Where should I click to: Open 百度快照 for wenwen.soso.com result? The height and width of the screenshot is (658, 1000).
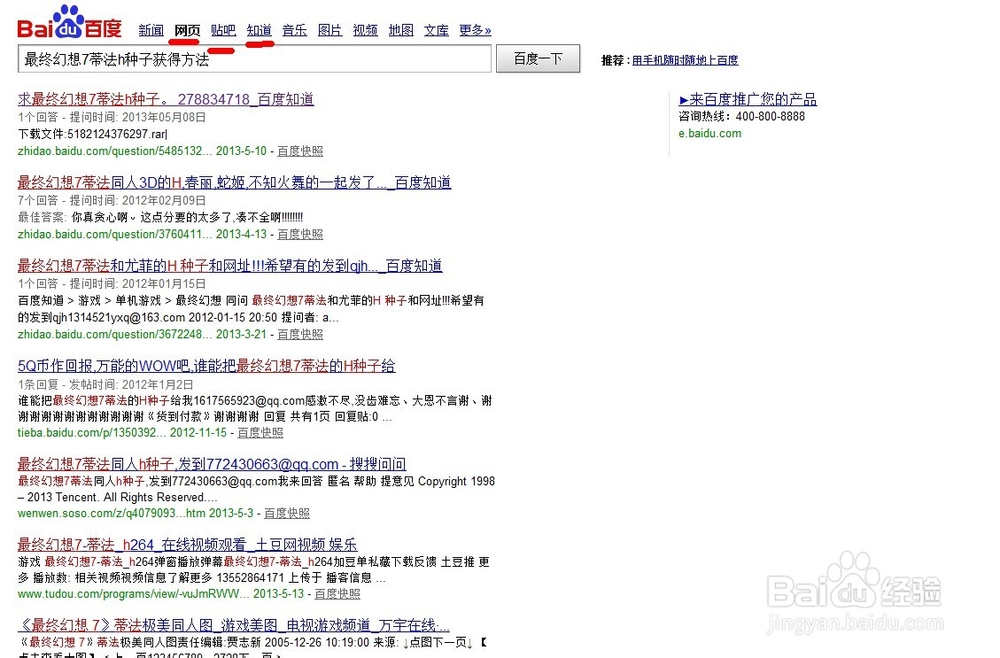[287, 513]
